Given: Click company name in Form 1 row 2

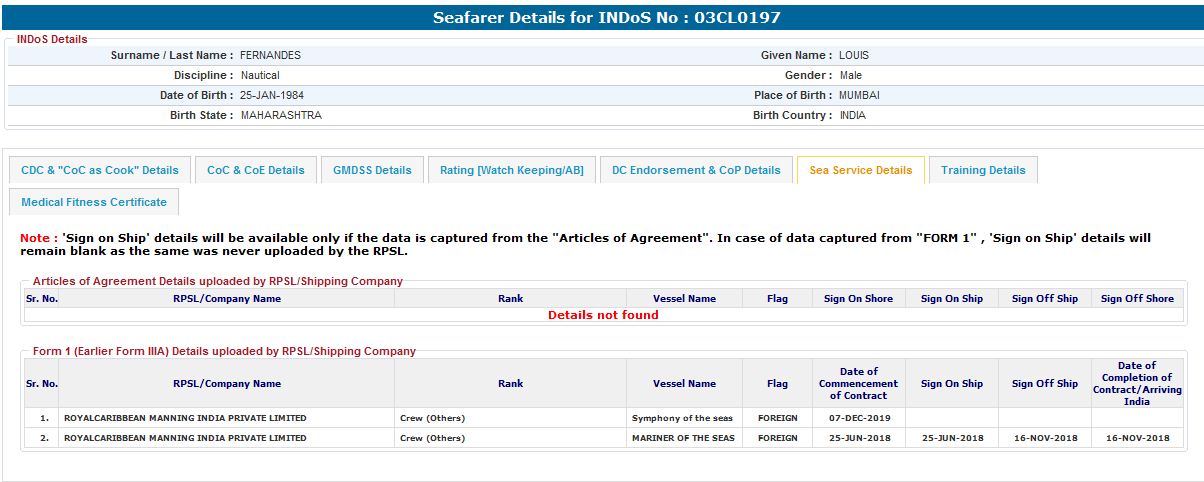Looking at the screenshot, I should point(185,438).
